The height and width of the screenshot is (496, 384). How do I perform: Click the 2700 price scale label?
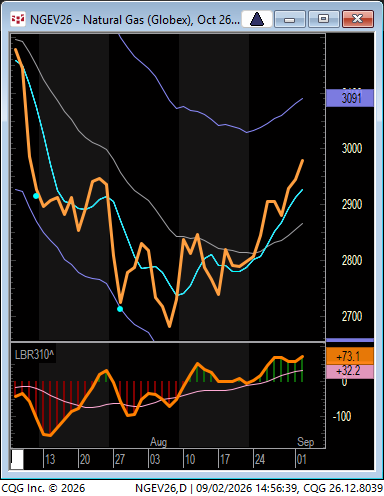[352, 316]
